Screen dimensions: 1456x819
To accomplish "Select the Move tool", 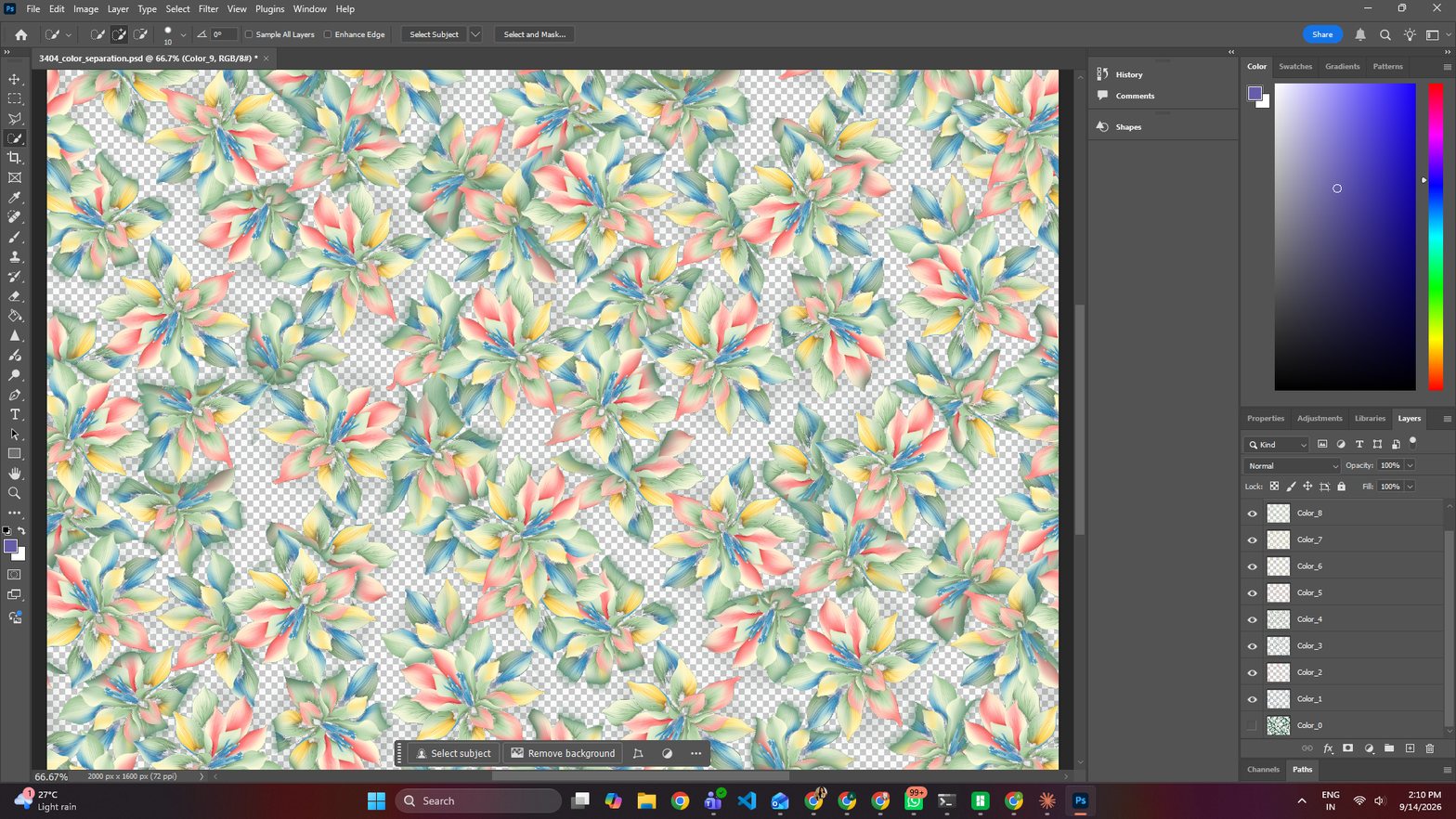I will click(15, 79).
